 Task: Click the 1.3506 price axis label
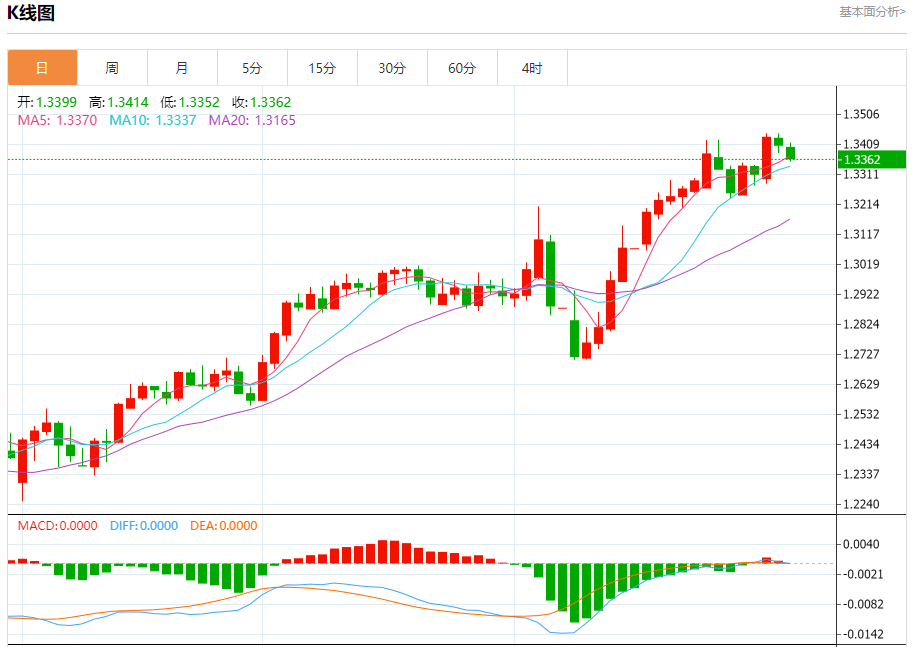tap(861, 114)
